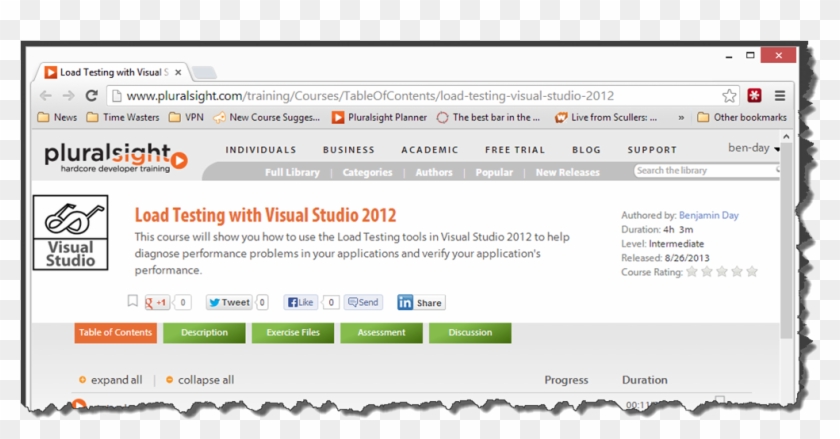Viewport: 840px width, 439px height.
Task: Open The best bar in the... bookmark
Action: [x=488, y=117]
